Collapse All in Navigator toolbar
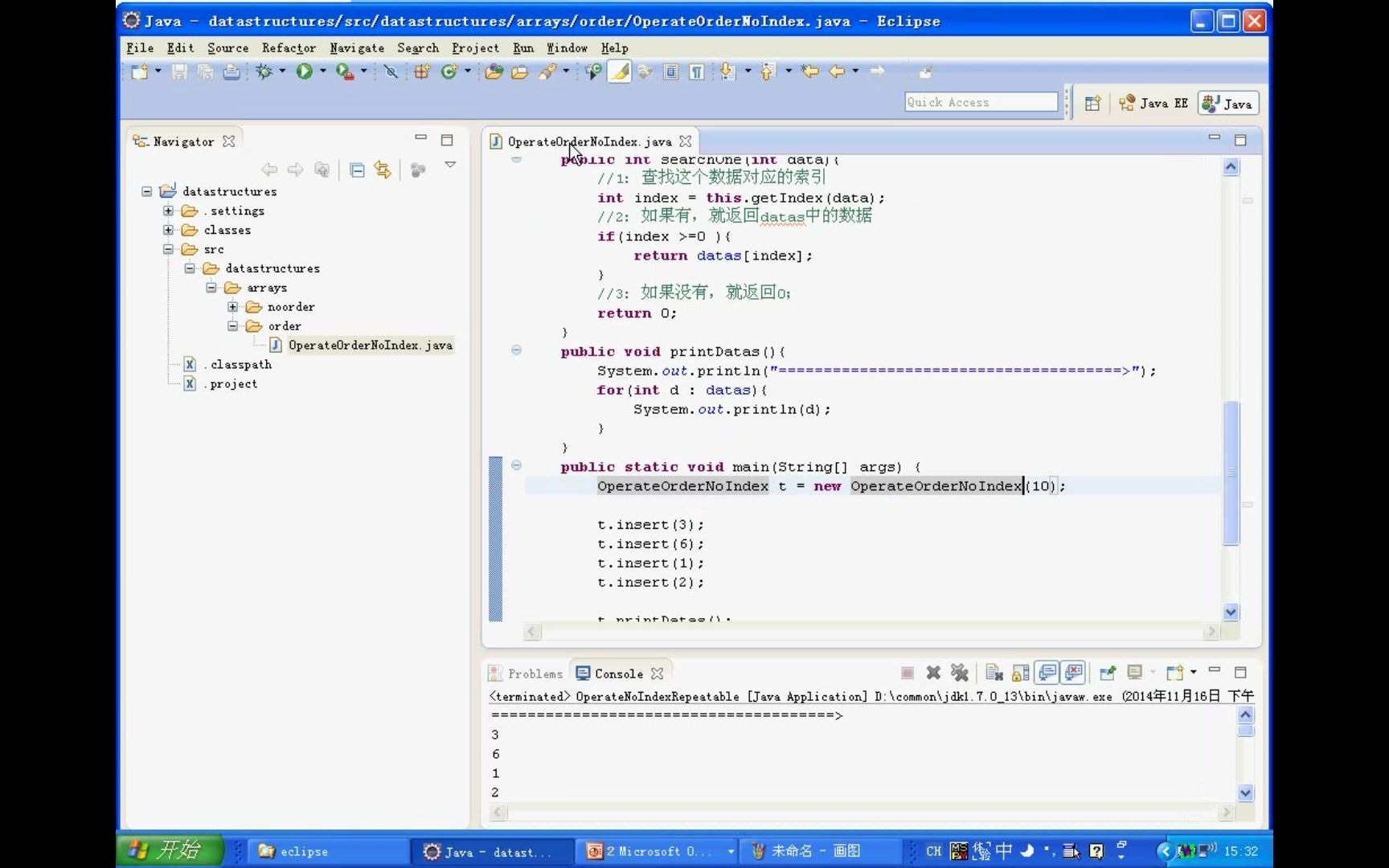The image size is (1389, 868). [358, 170]
